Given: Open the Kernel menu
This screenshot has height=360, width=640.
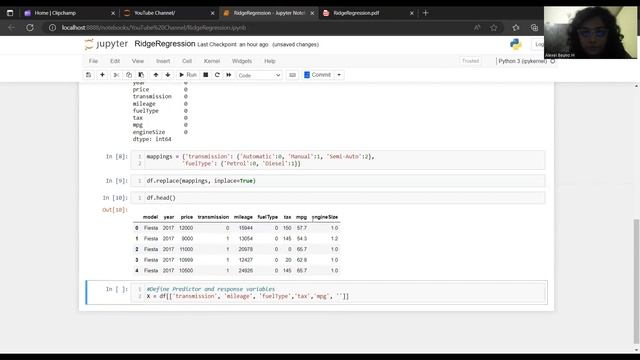Looking at the screenshot, I should click(212, 61).
